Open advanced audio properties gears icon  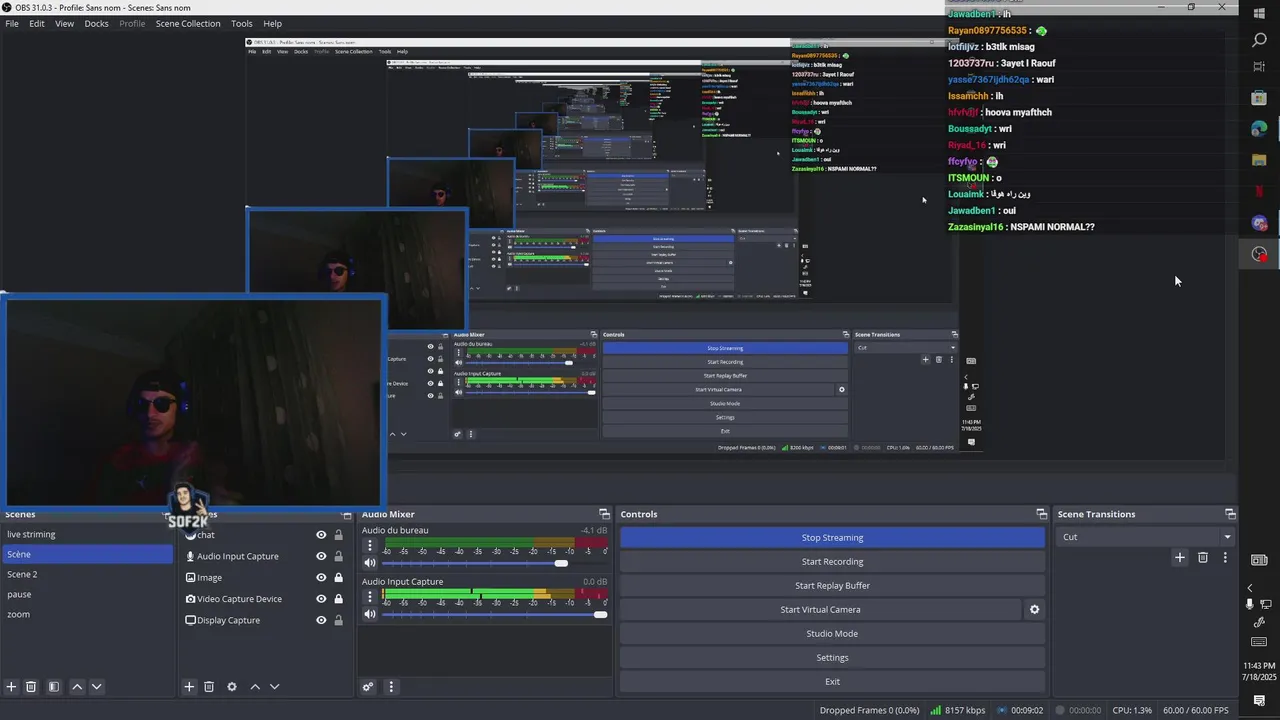coord(368,687)
